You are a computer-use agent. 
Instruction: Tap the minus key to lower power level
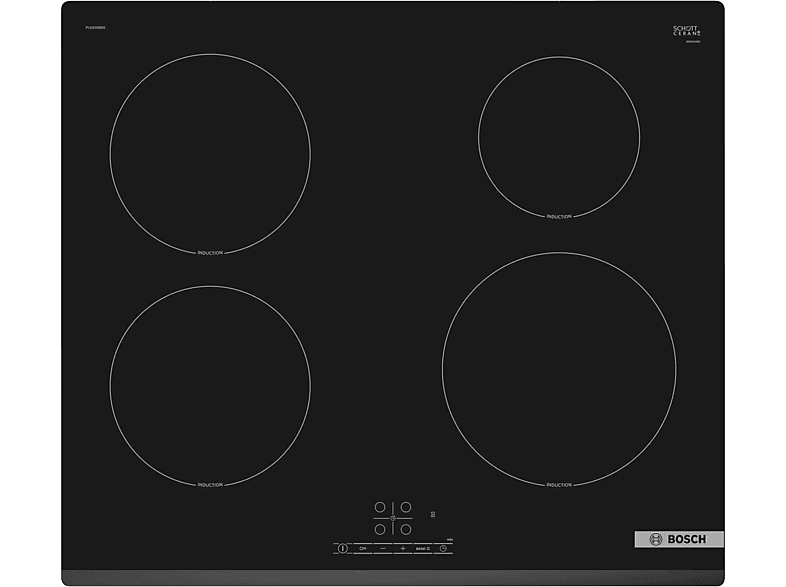383,548
